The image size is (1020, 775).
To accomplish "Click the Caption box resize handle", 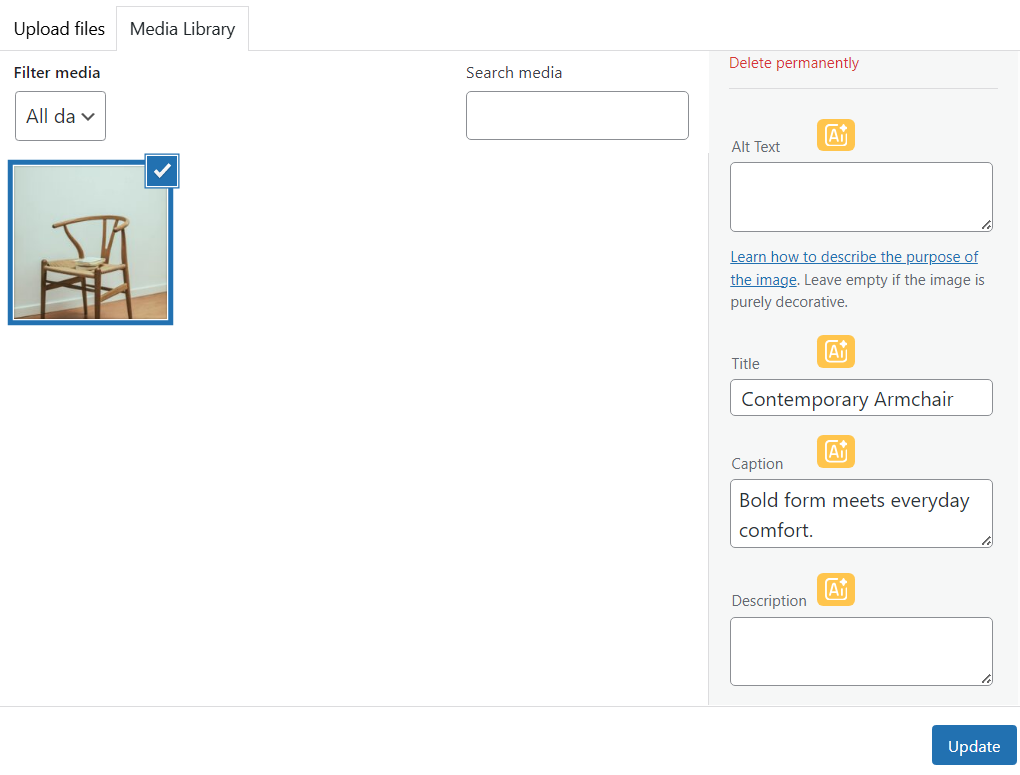I will (x=986, y=541).
